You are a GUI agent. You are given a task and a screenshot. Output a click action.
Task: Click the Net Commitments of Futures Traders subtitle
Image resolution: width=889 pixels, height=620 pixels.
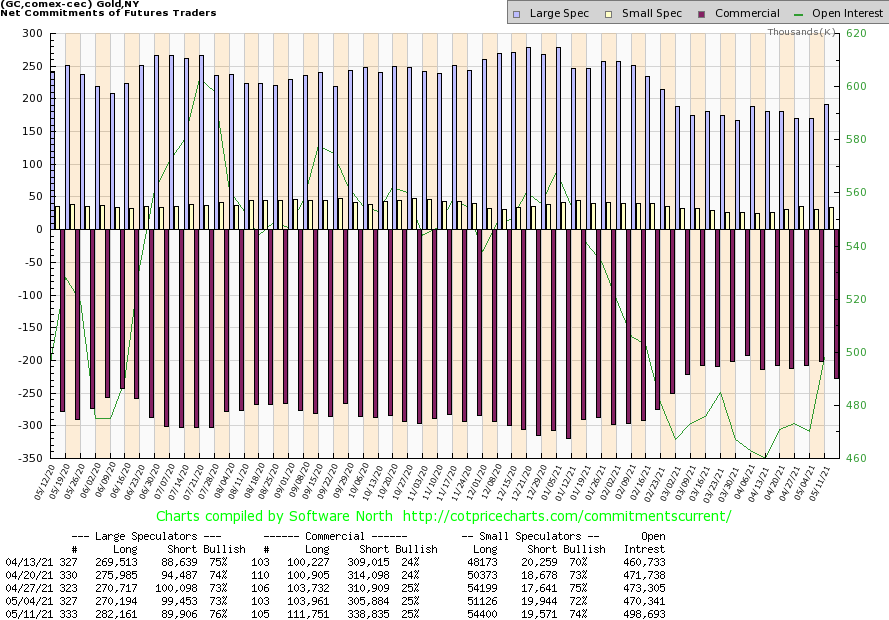pyautogui.click(x=100, y=14)
